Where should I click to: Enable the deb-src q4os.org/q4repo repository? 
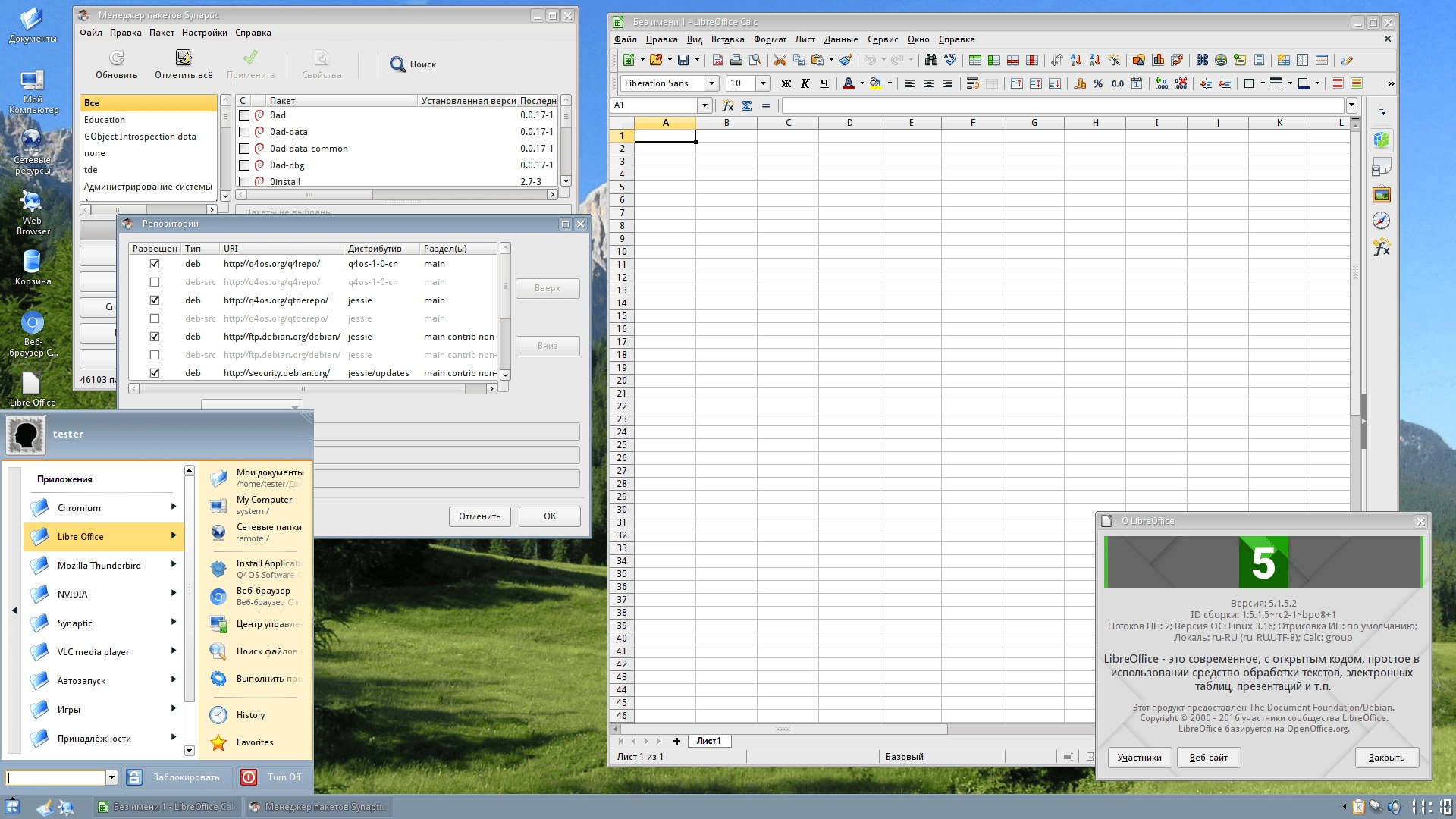coord(155,282)
